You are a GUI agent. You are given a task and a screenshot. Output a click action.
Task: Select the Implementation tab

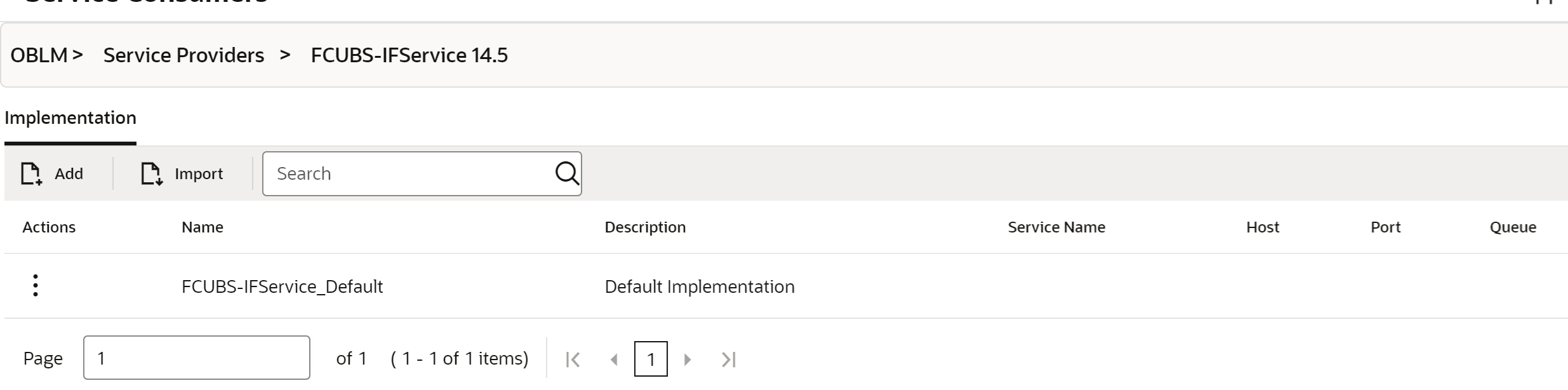tap(70, 118)
